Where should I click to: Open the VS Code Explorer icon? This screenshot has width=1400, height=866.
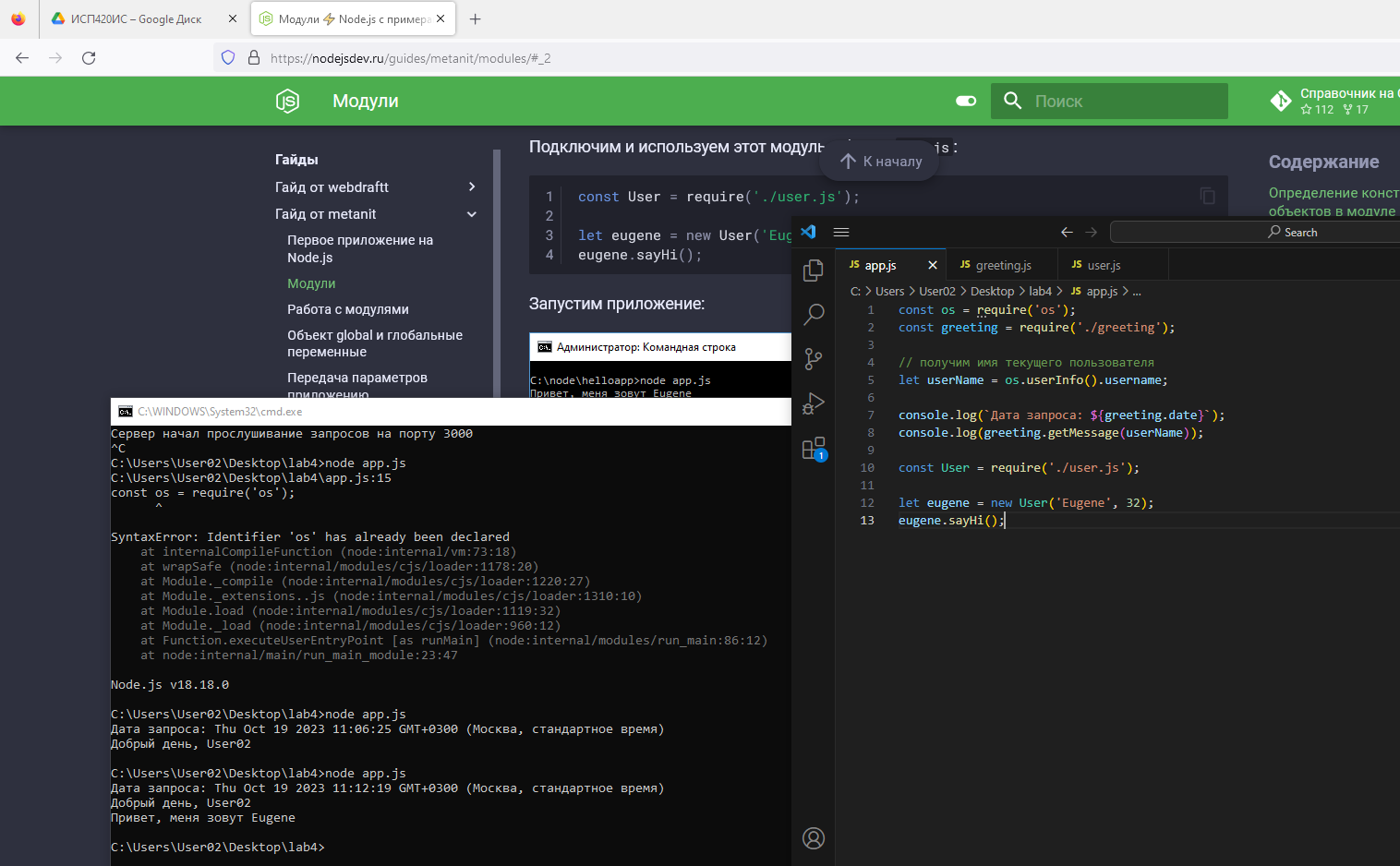pyautogui.click(x=814, y=270)
